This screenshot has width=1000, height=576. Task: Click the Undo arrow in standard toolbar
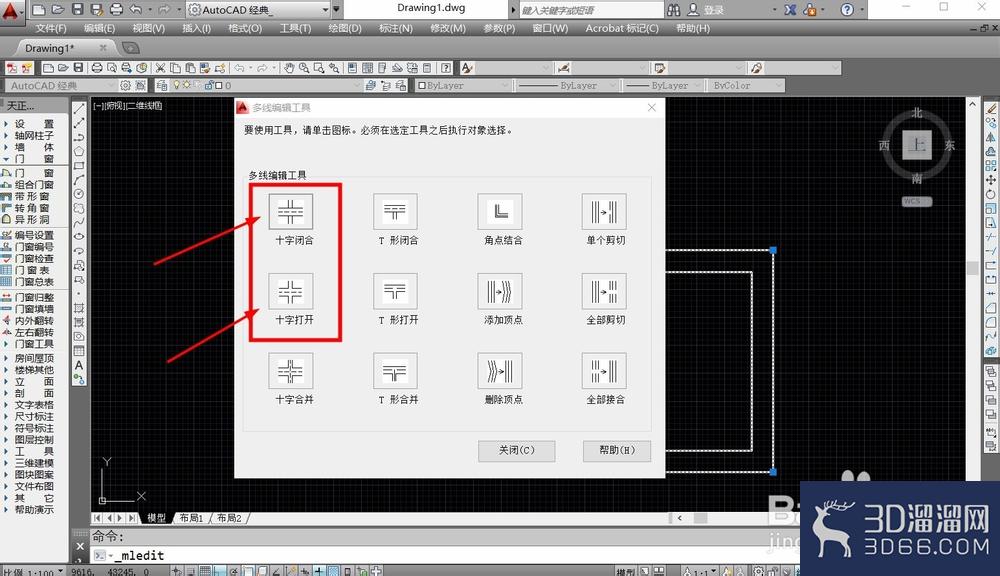coord(239,68)
